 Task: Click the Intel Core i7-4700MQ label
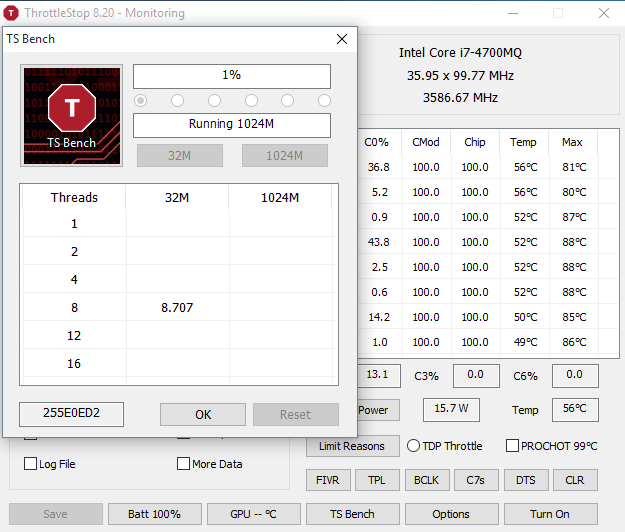(x=460, y=53)
